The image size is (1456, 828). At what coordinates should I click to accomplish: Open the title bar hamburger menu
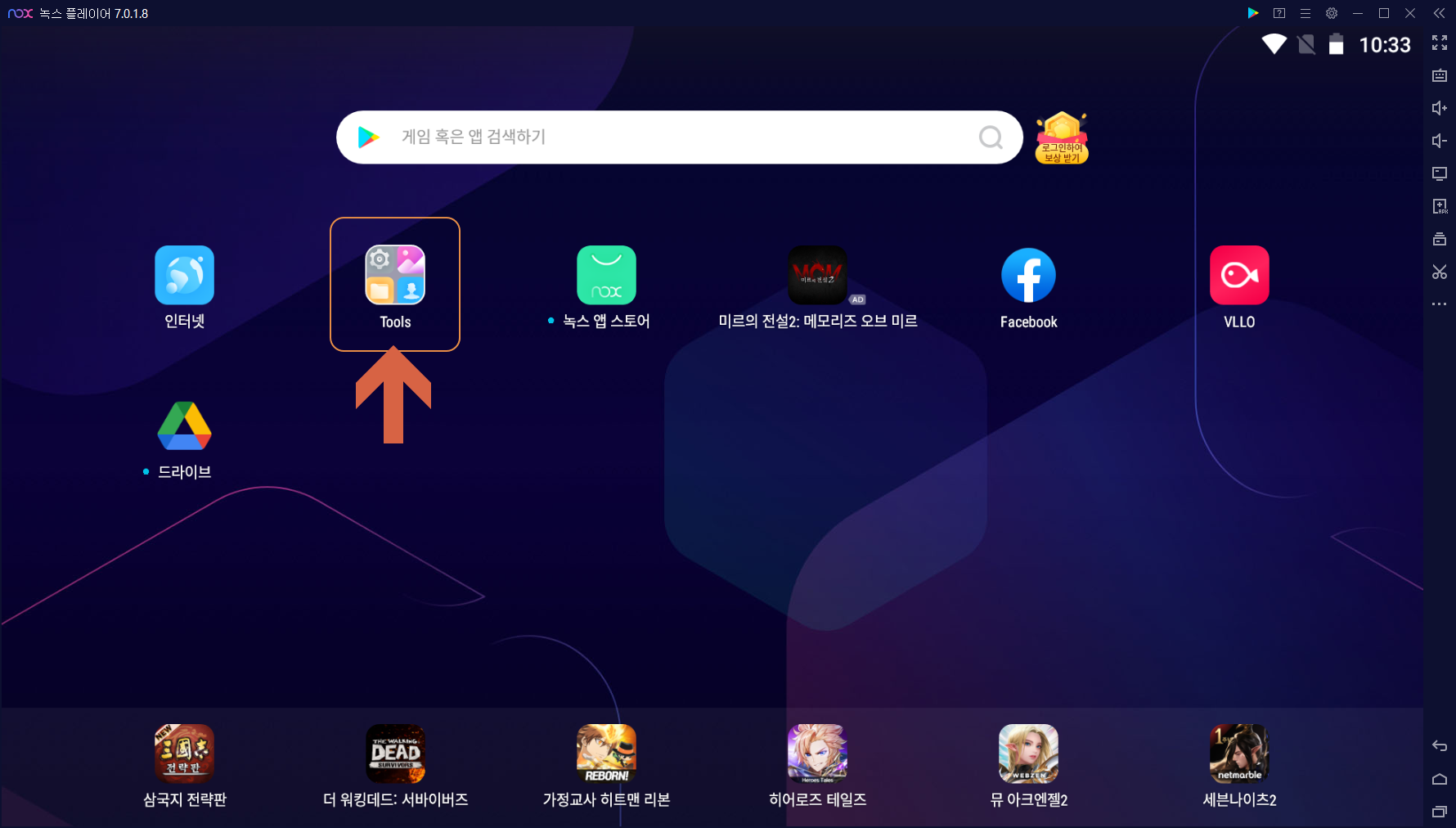(1305, 13)
